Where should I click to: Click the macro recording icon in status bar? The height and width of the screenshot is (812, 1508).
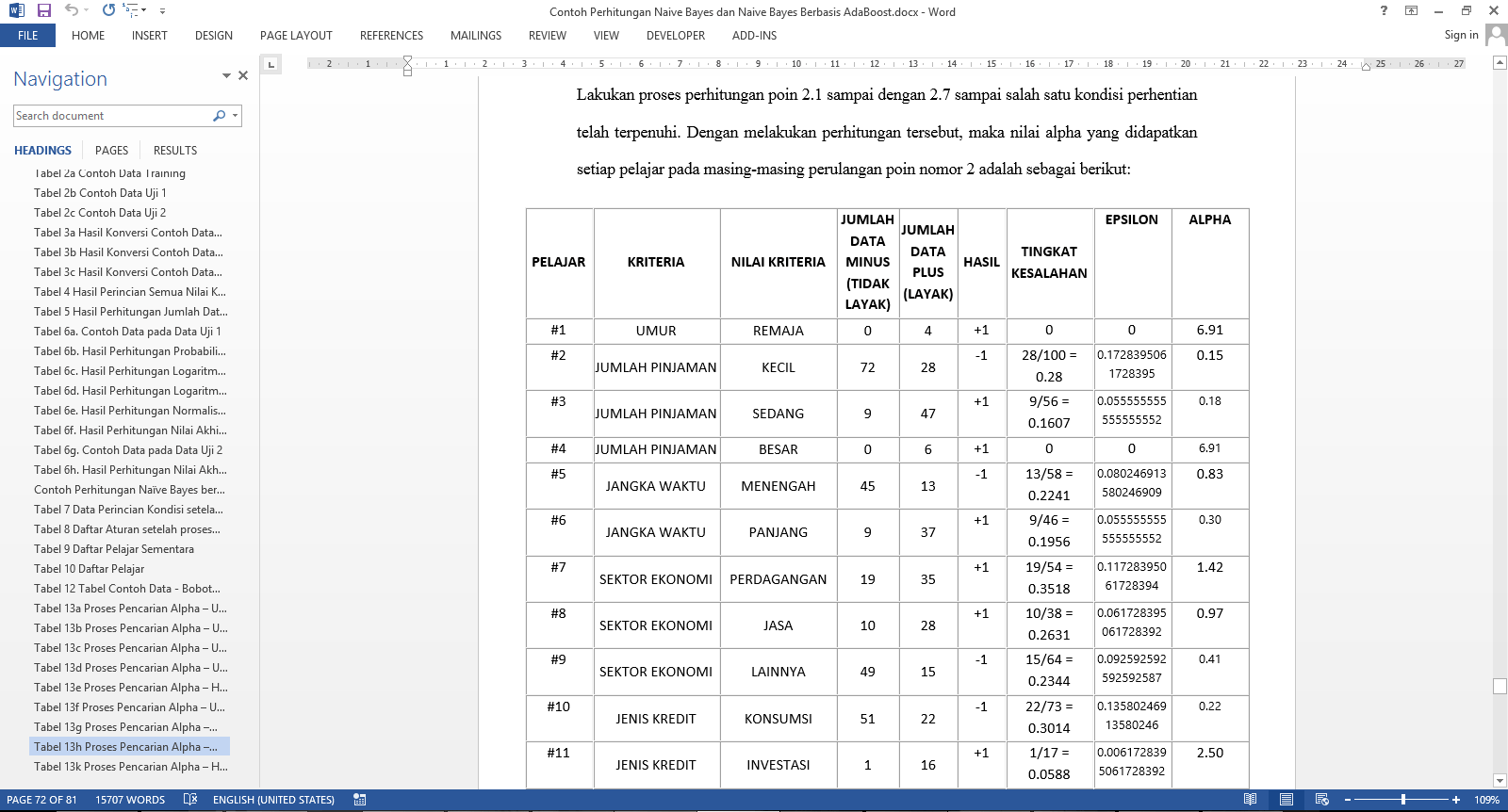point(359,800)
